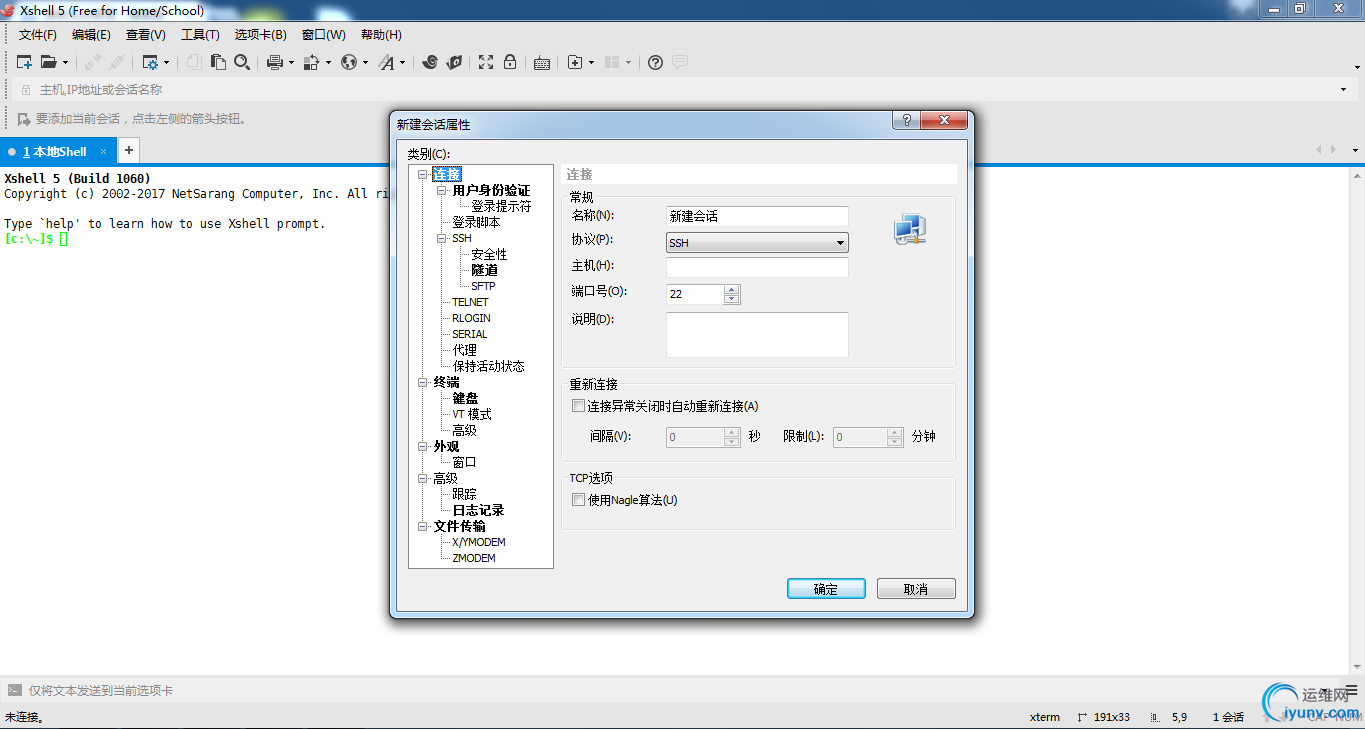Click the 端口号 port number field
The image size is (1365, 729).
pos(695,294)
